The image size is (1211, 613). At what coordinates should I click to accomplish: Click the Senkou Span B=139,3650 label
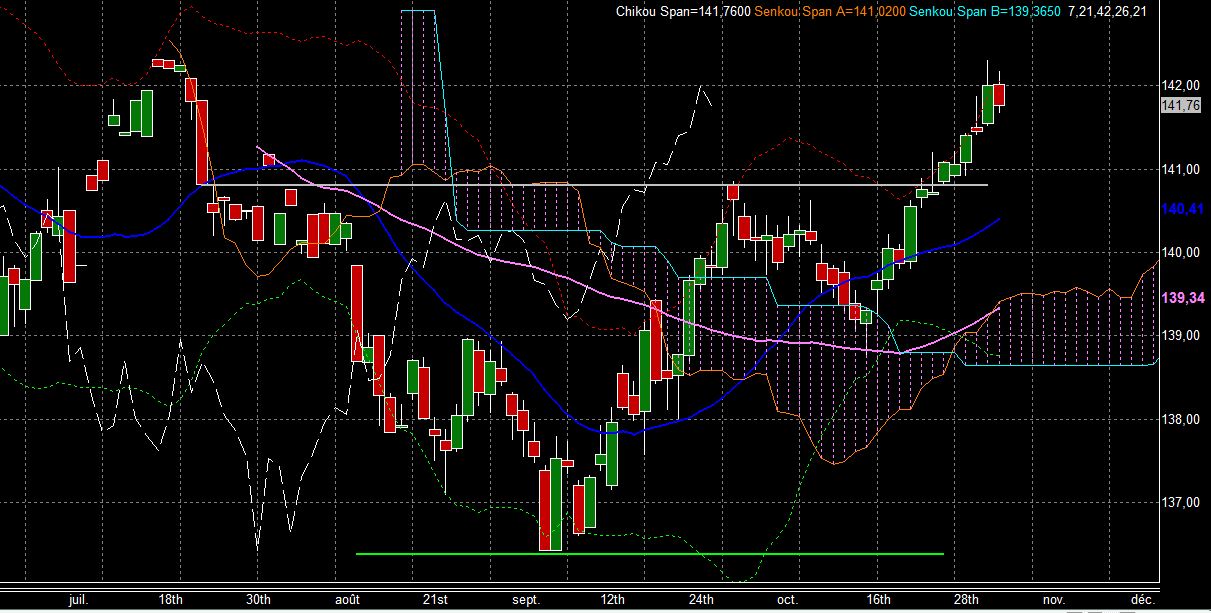click(x=984, y=12)
